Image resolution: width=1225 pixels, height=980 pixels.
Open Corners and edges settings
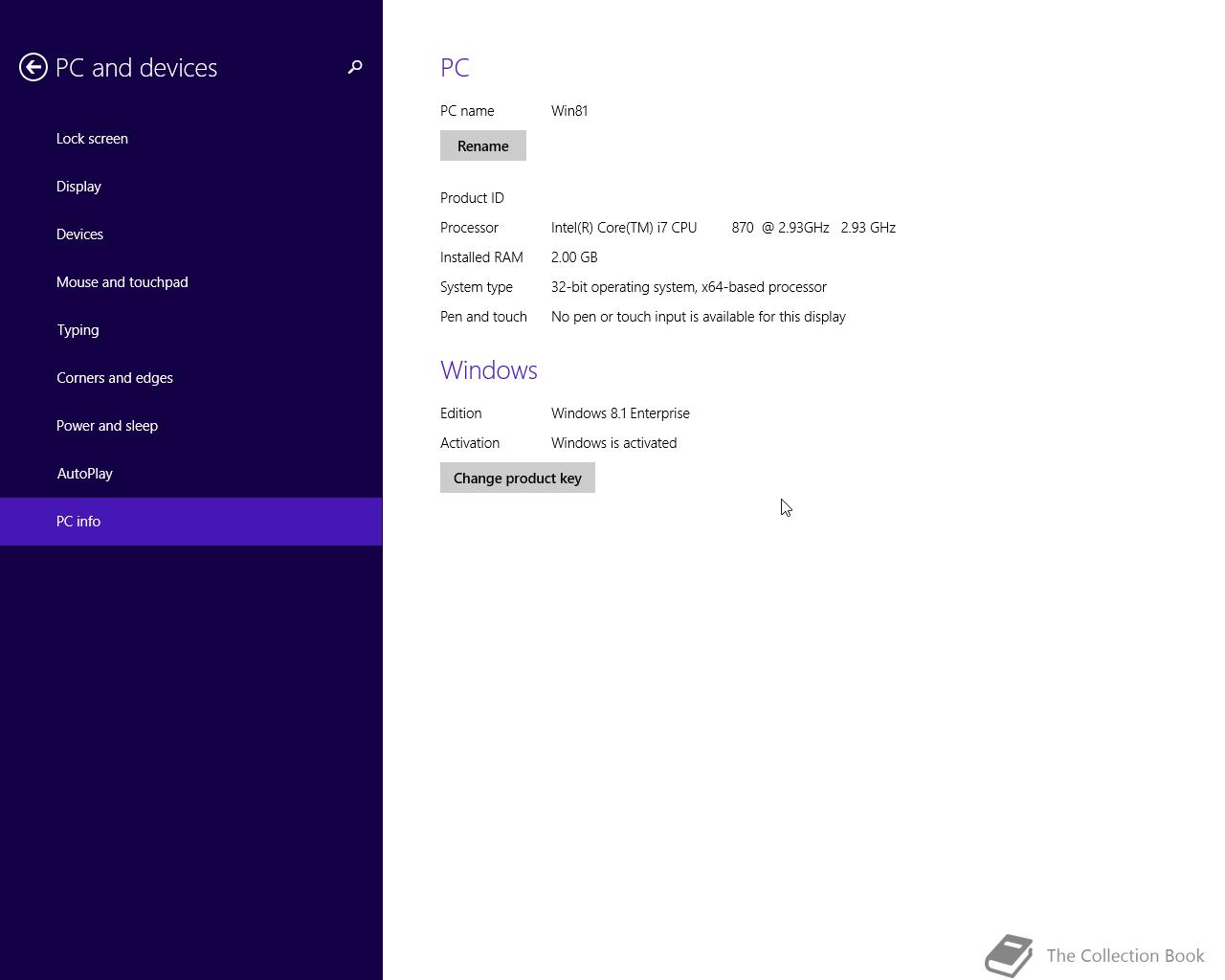[x=190, y=378]
